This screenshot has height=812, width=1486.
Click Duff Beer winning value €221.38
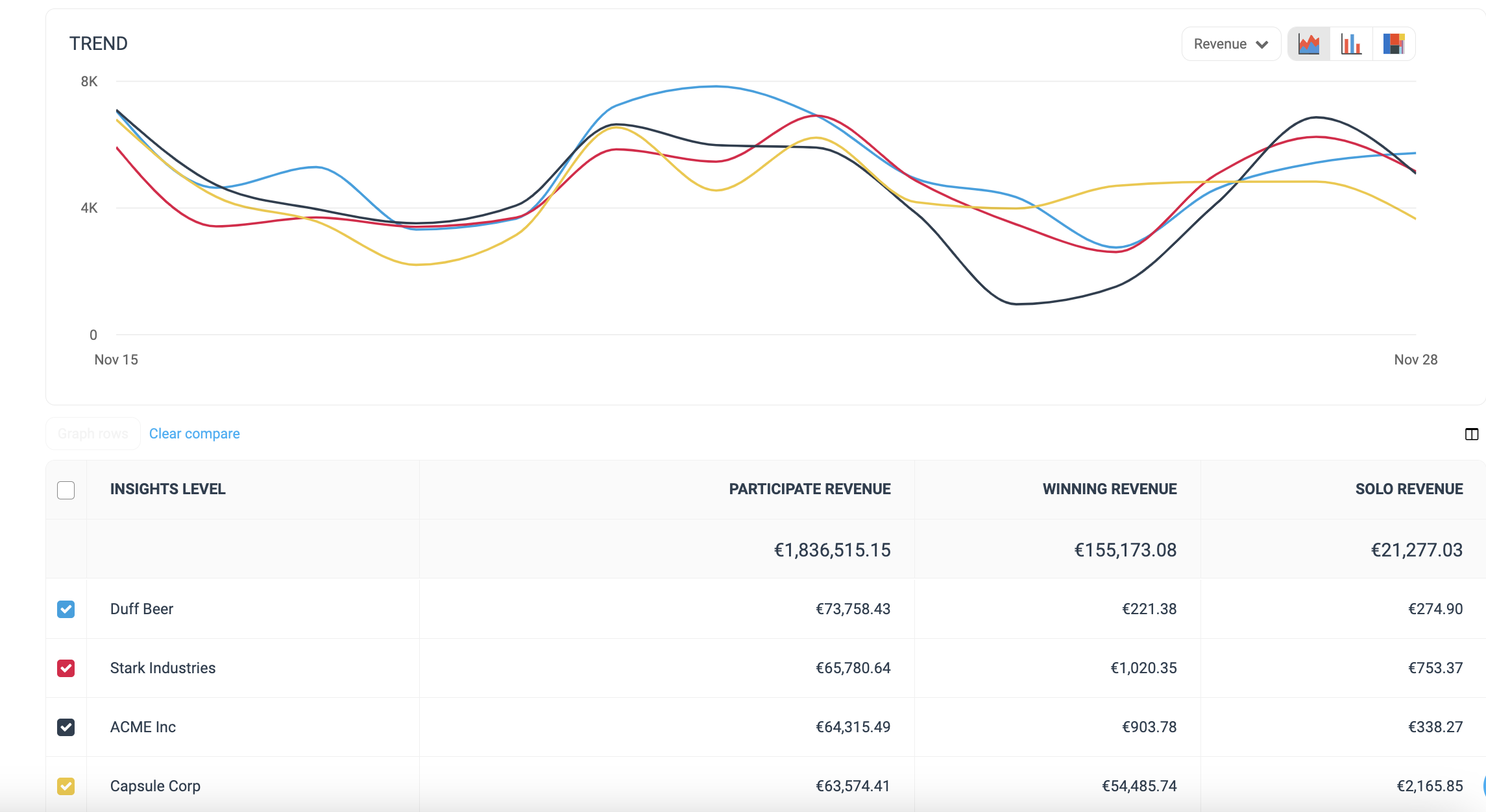click(x=1149, y=609)
